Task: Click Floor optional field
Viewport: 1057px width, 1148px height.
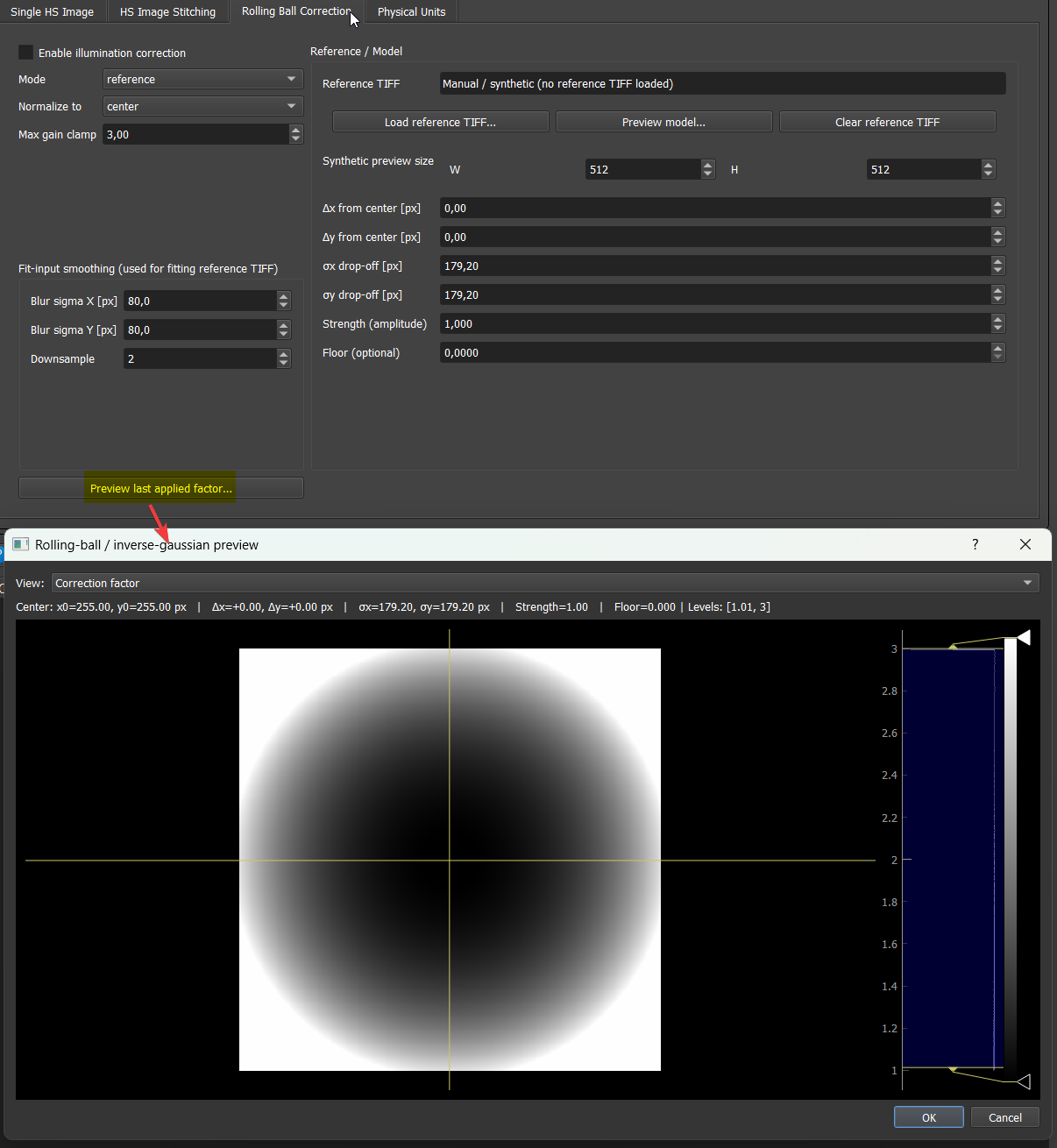Action: point(715,352)
